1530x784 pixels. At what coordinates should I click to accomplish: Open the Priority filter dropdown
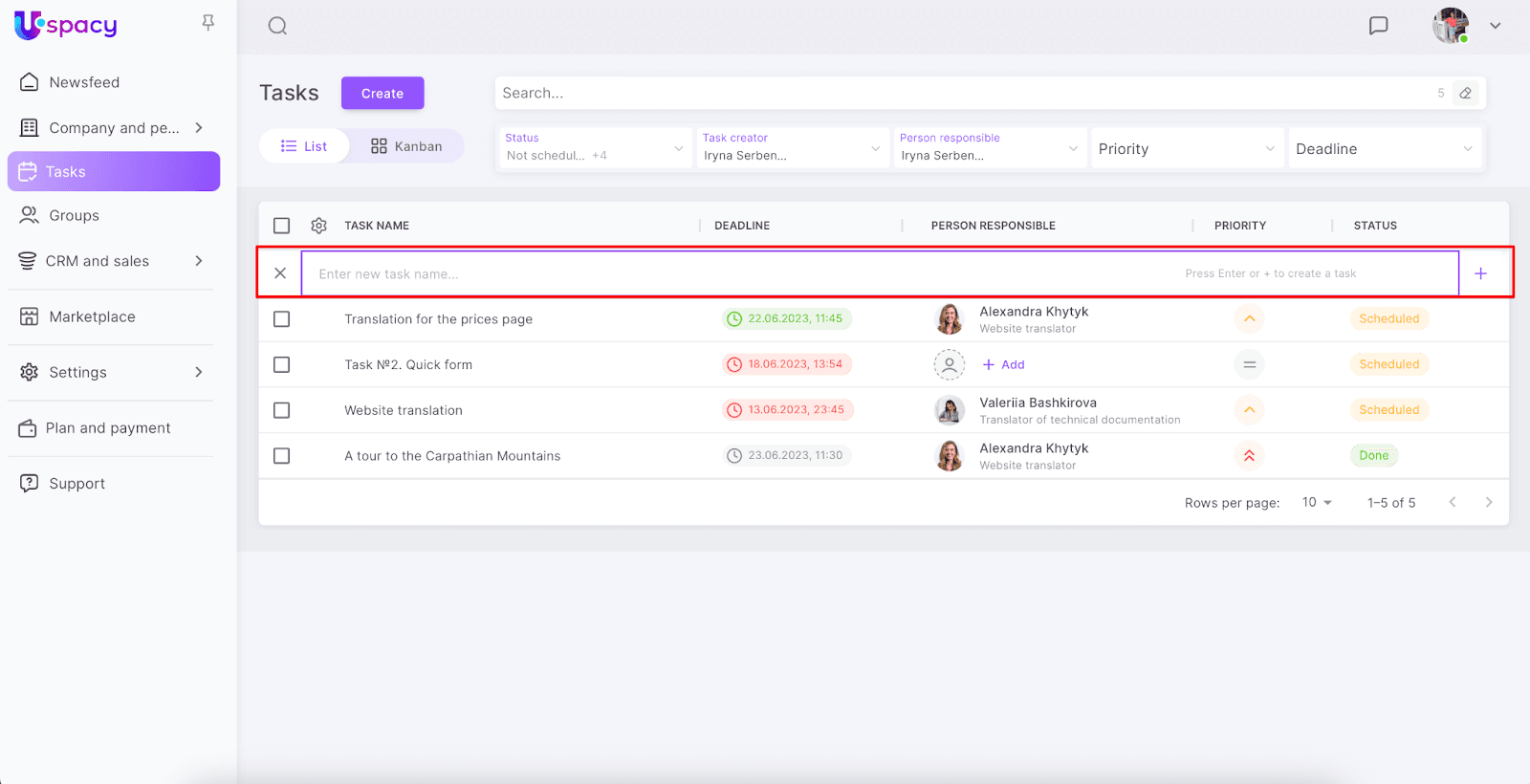[x=1186, y=149]
